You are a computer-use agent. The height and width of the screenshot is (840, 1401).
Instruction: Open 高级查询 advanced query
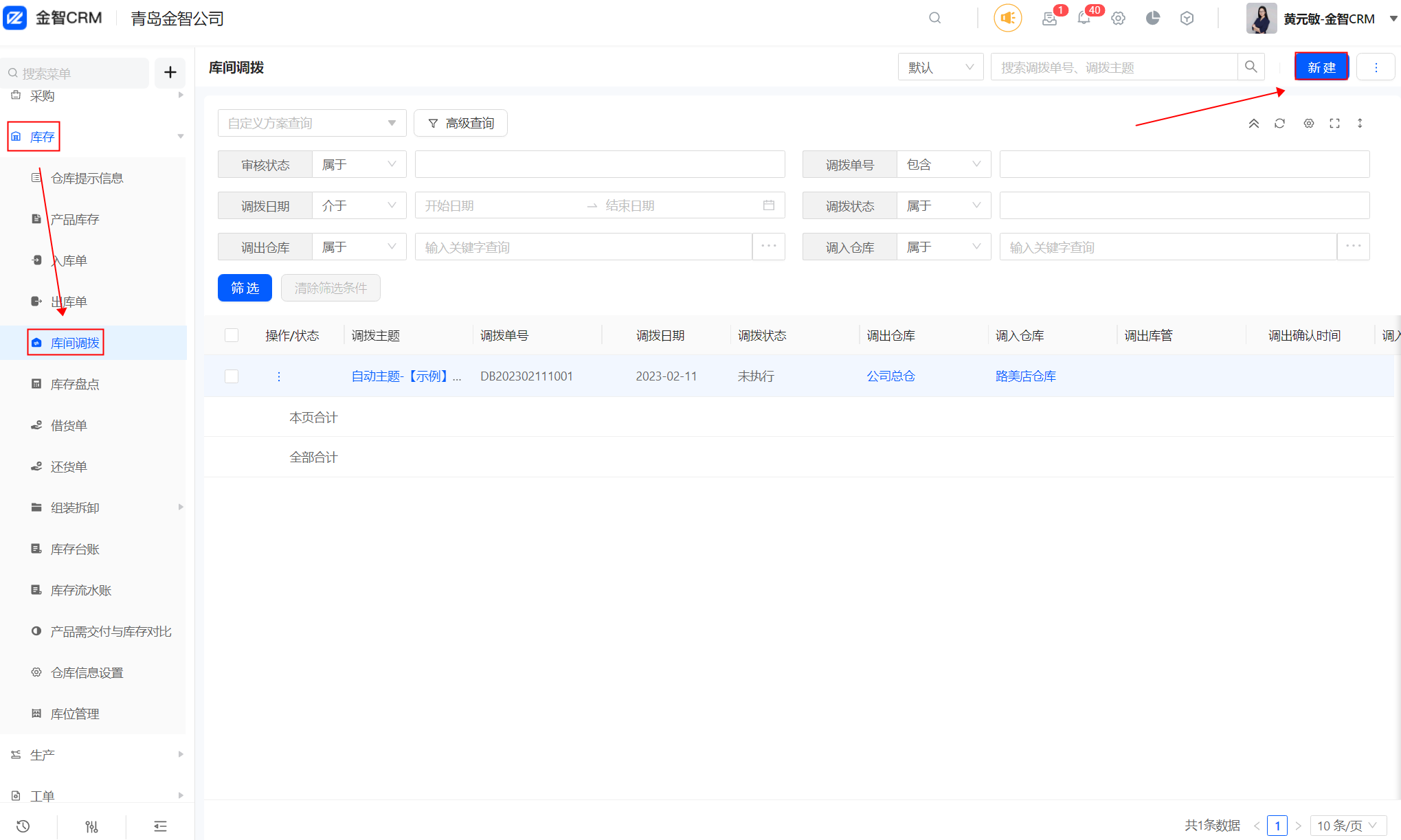[460, 123]
